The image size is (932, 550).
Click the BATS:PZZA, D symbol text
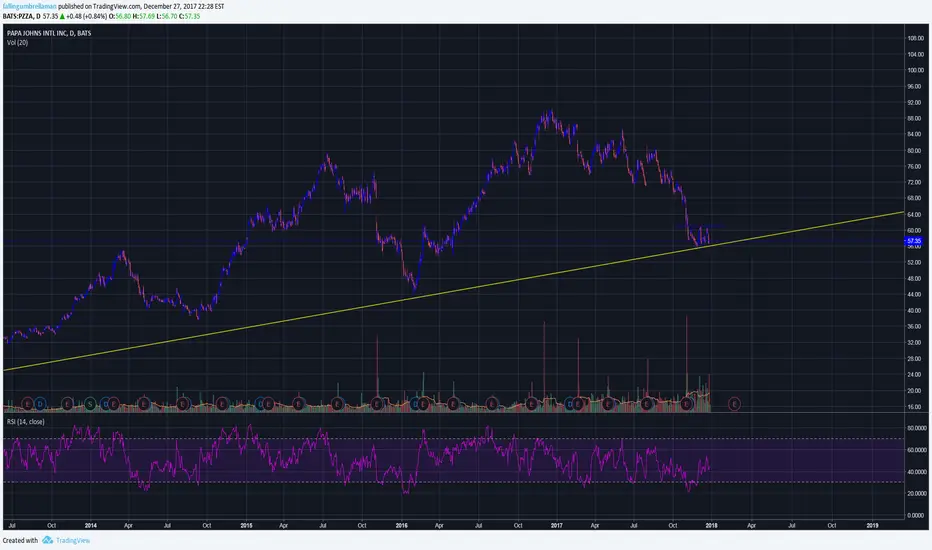[x=21, y=16]
